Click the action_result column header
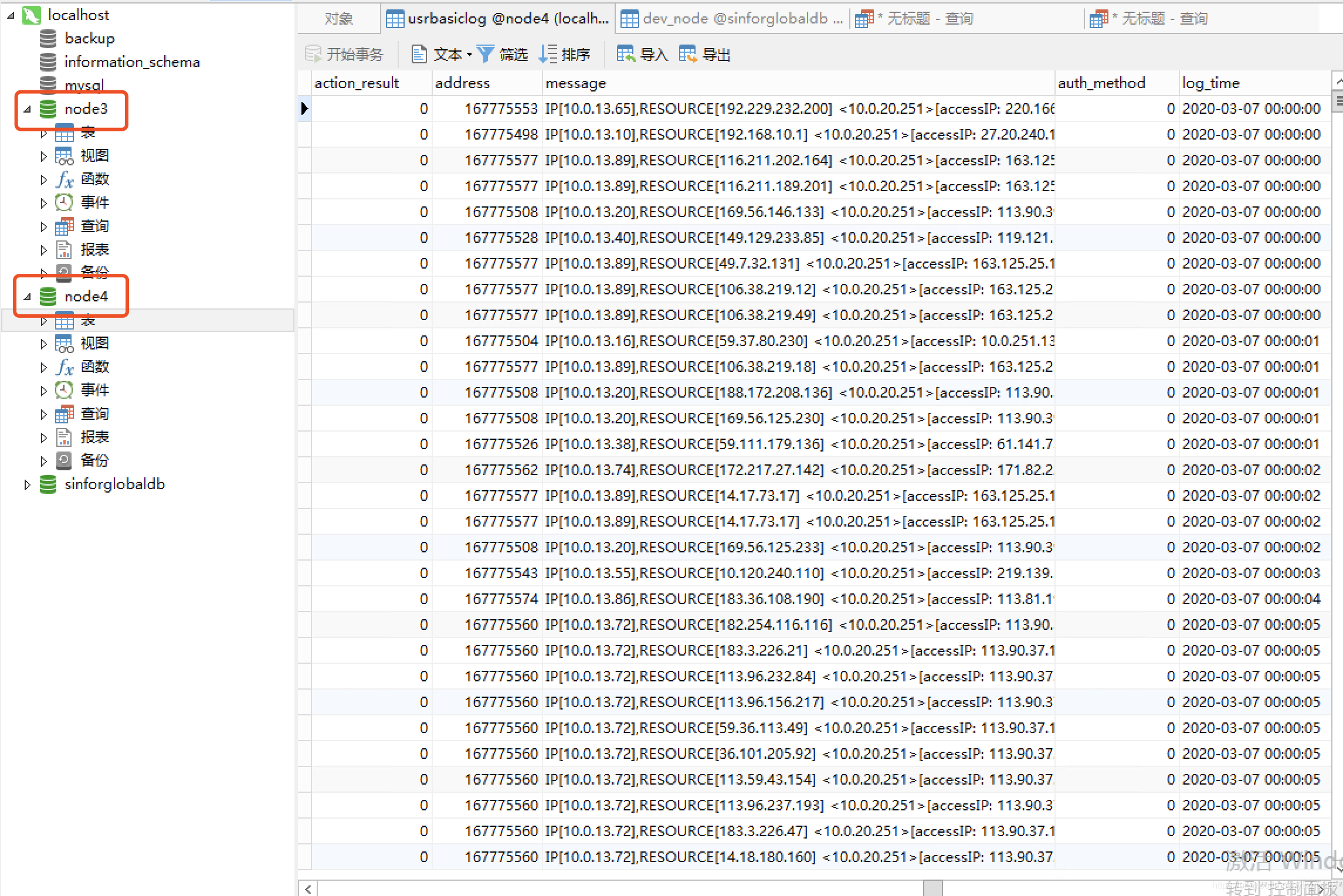Viewport: 1343px width, 896px height. point(371,83)
